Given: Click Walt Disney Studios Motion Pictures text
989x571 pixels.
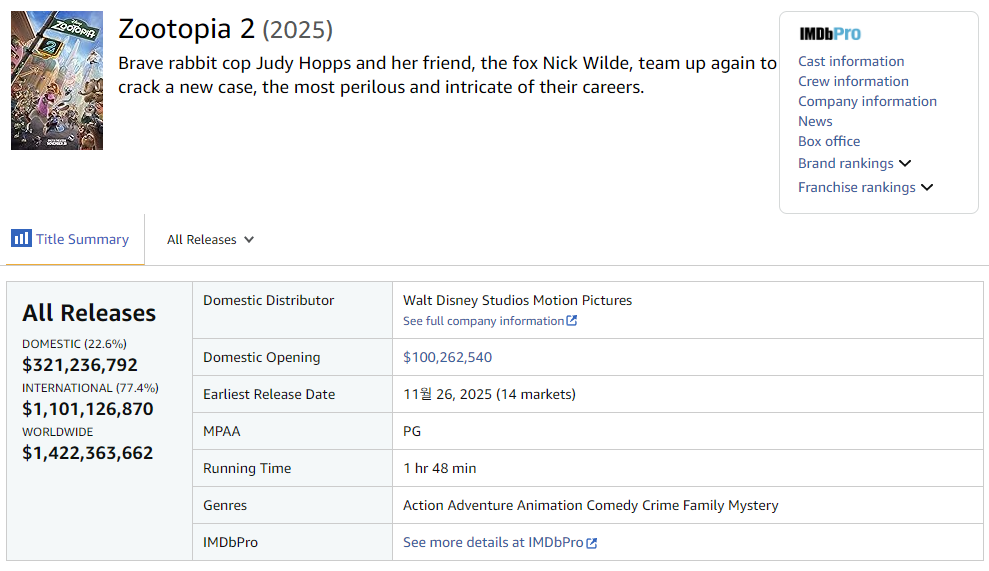Looking at the screenshot, I should click(517, 300).
